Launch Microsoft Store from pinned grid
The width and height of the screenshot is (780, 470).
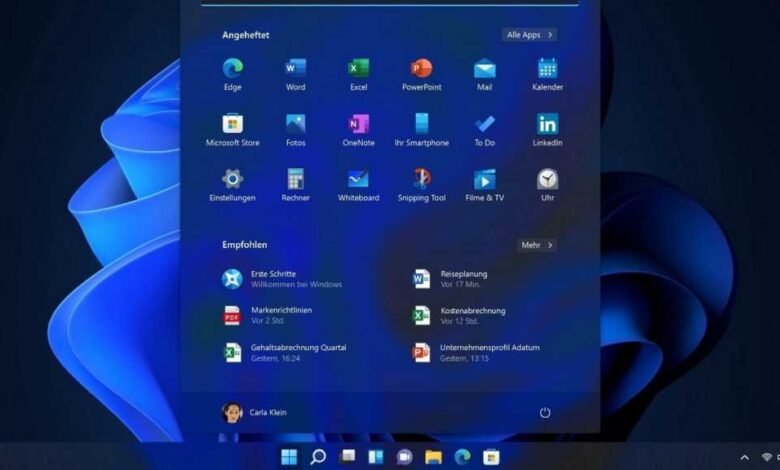tap(232, 130)
